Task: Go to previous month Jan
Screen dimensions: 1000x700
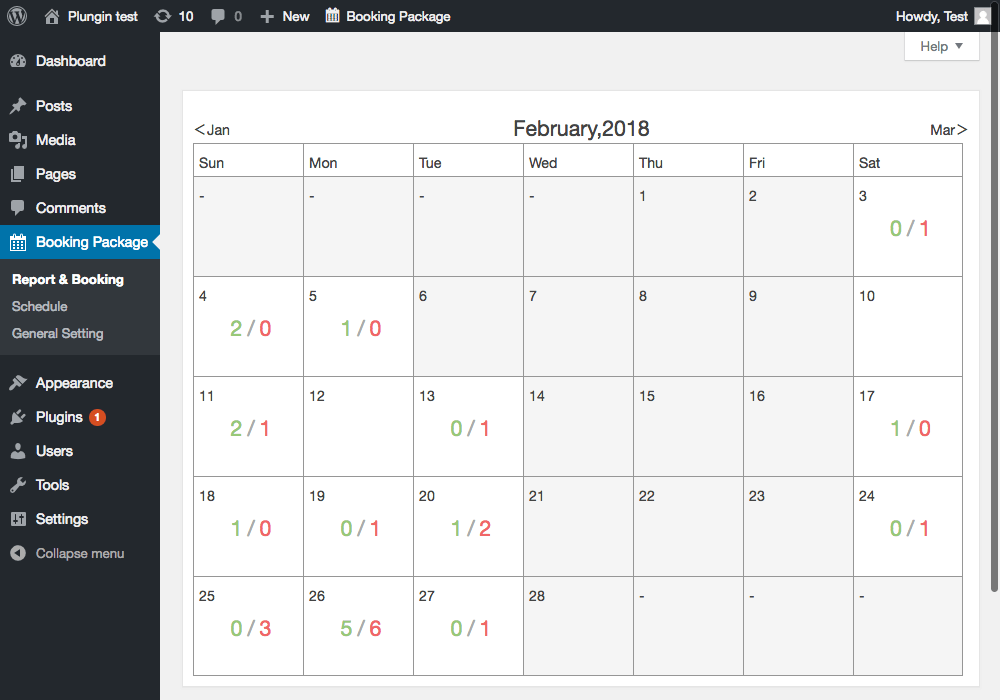Action: 212,130
